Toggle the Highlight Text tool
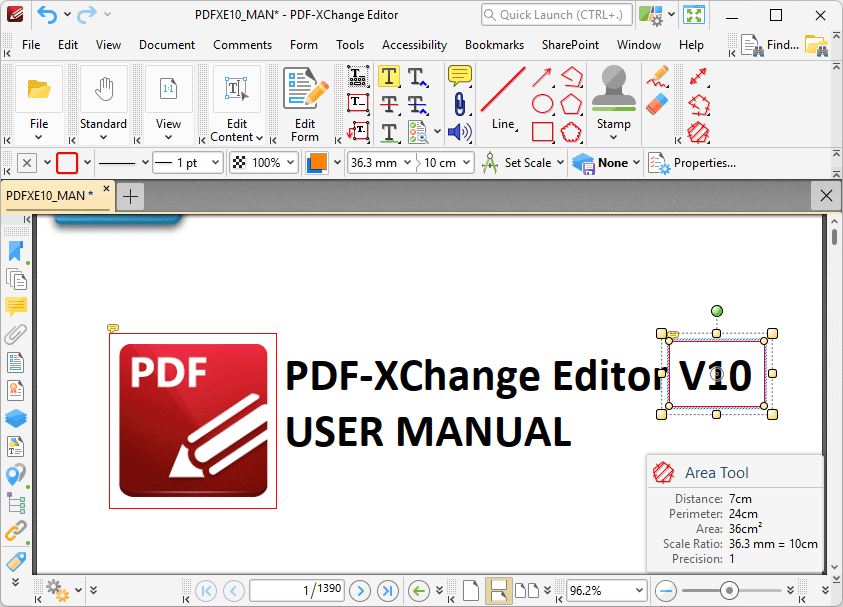843x607 pixels. pos(388,76)
